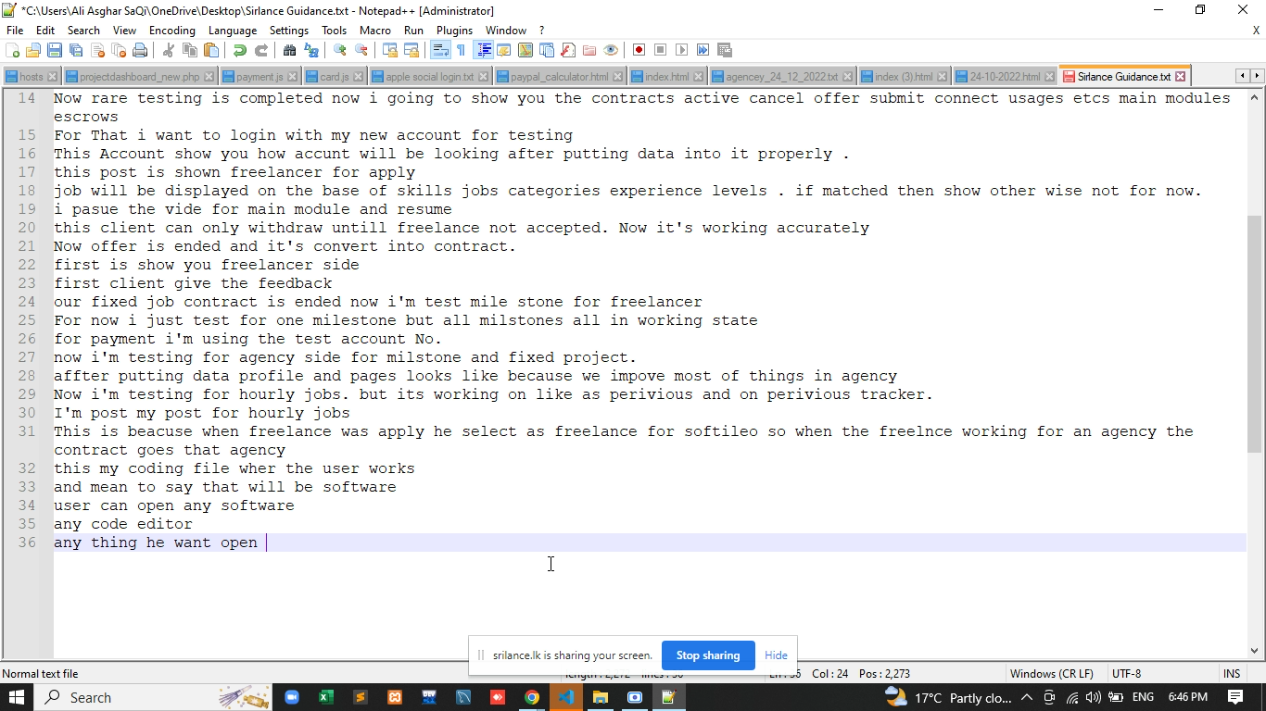
Task: Click the Print icon in toolbar
Action: tap(140, 51)
